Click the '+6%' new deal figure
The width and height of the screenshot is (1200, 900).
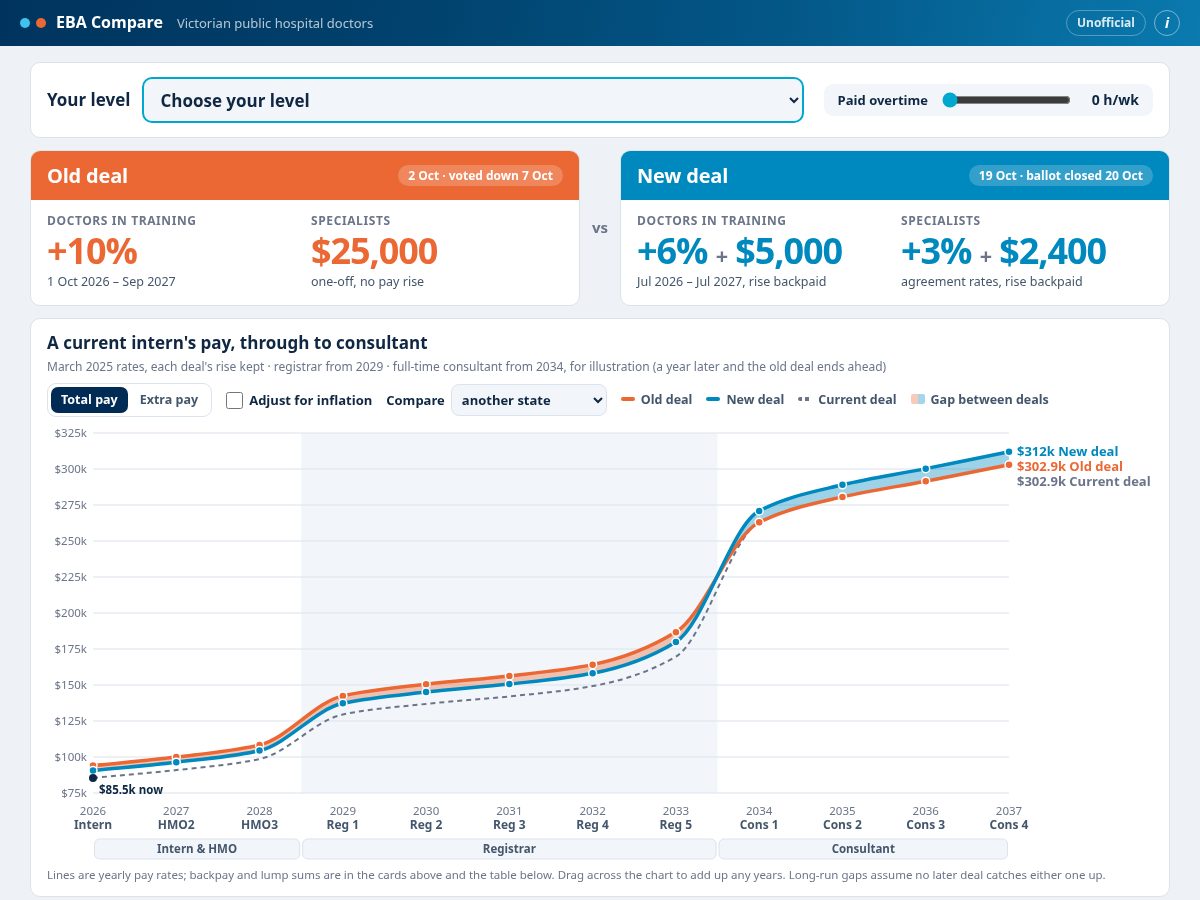pos(672,251)
